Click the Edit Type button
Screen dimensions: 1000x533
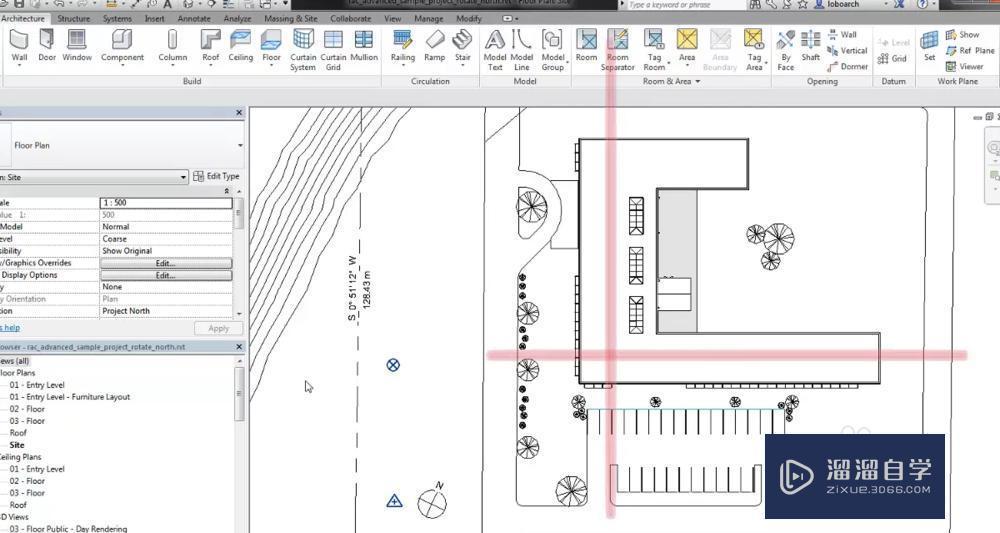pyautogui.click(x=216, y=177)
